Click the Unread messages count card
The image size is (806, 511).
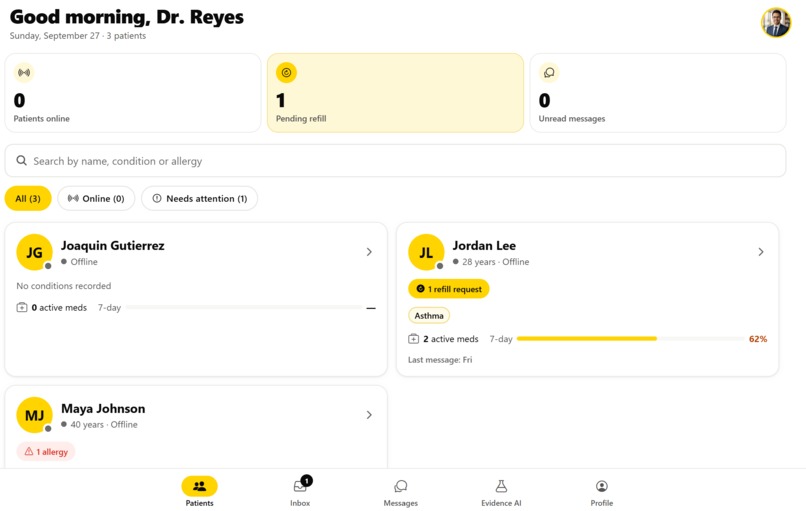tap(658, 93)
